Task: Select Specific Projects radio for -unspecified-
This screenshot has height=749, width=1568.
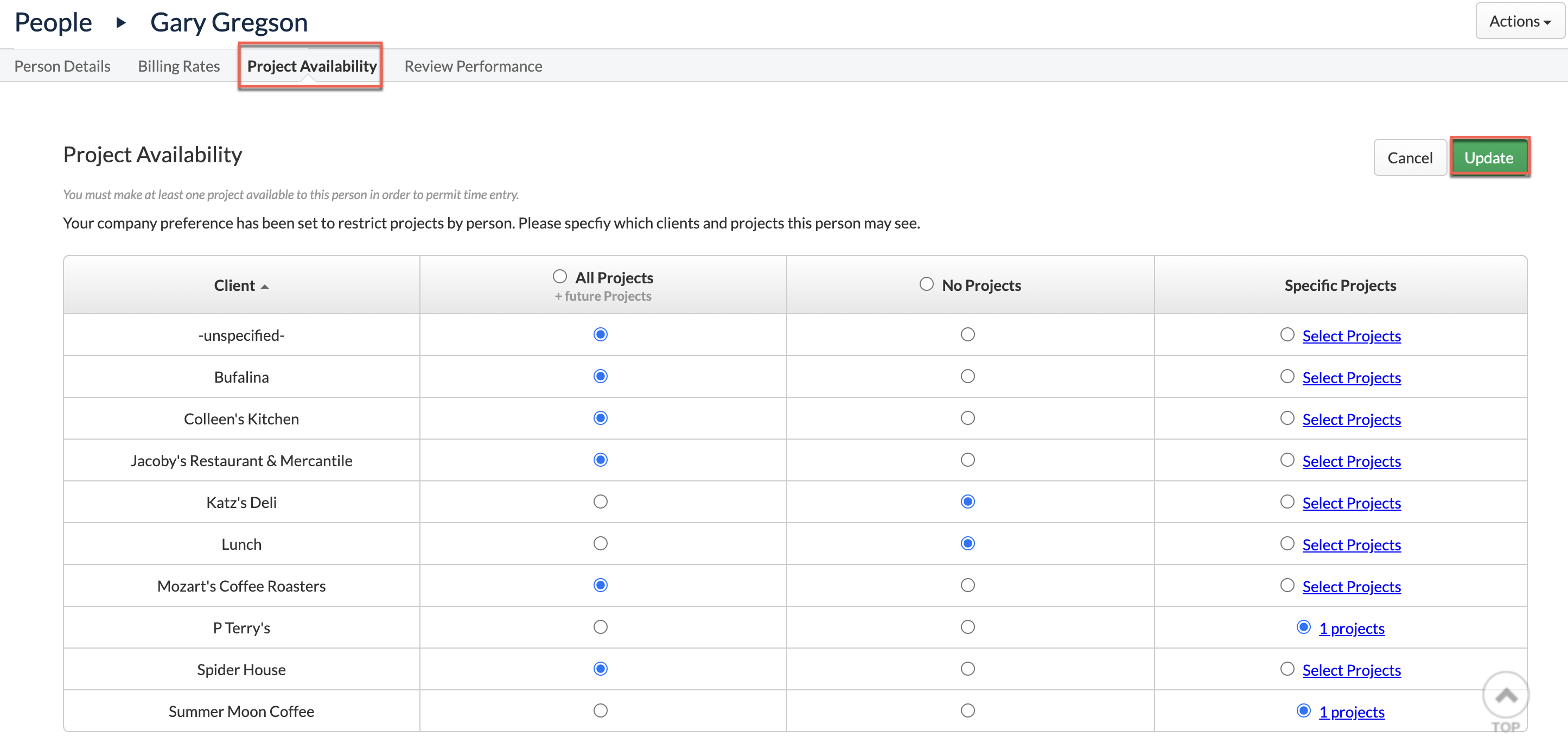Action: (x=1287, y=334)
